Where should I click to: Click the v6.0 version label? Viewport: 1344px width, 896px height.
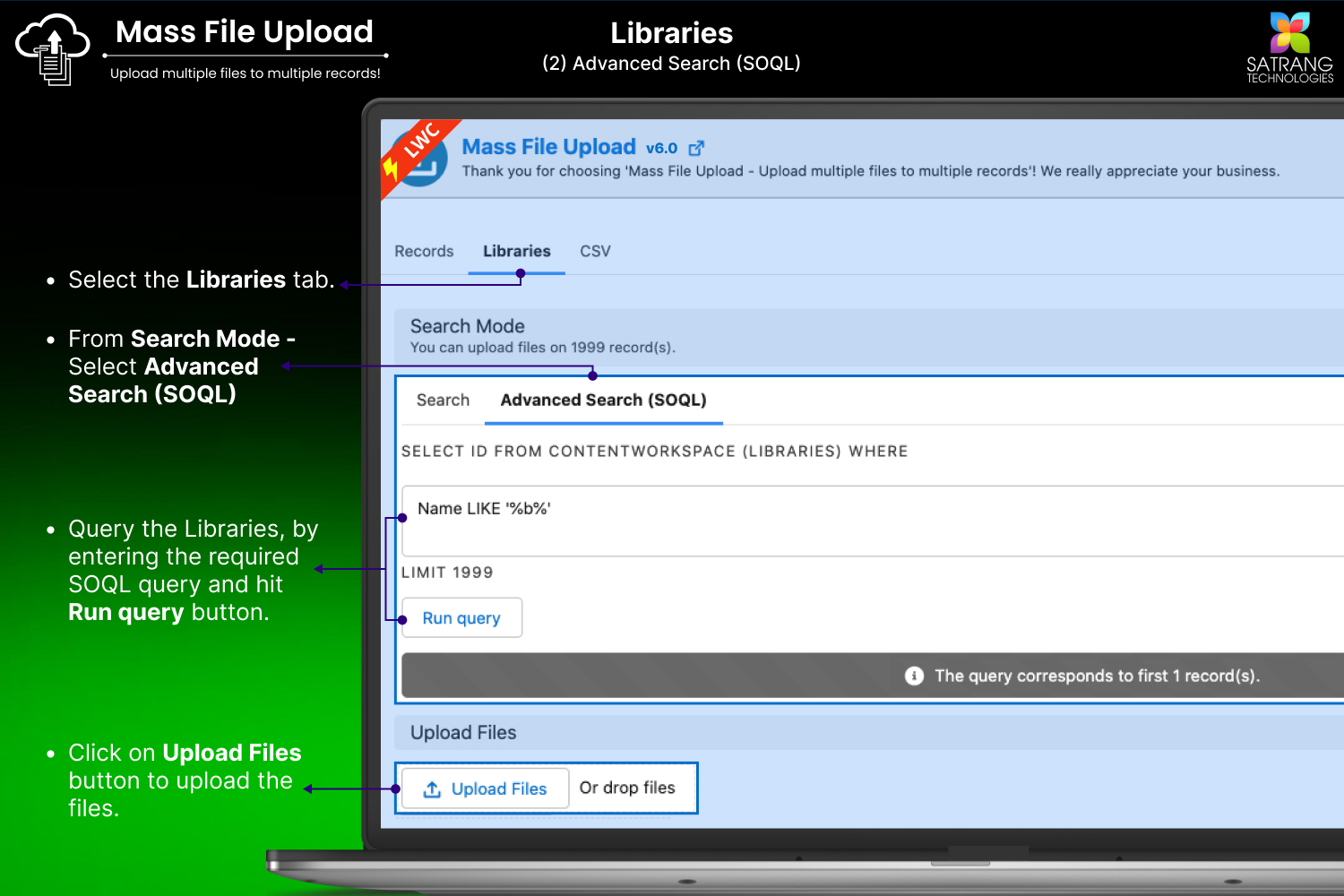[661, 149]
